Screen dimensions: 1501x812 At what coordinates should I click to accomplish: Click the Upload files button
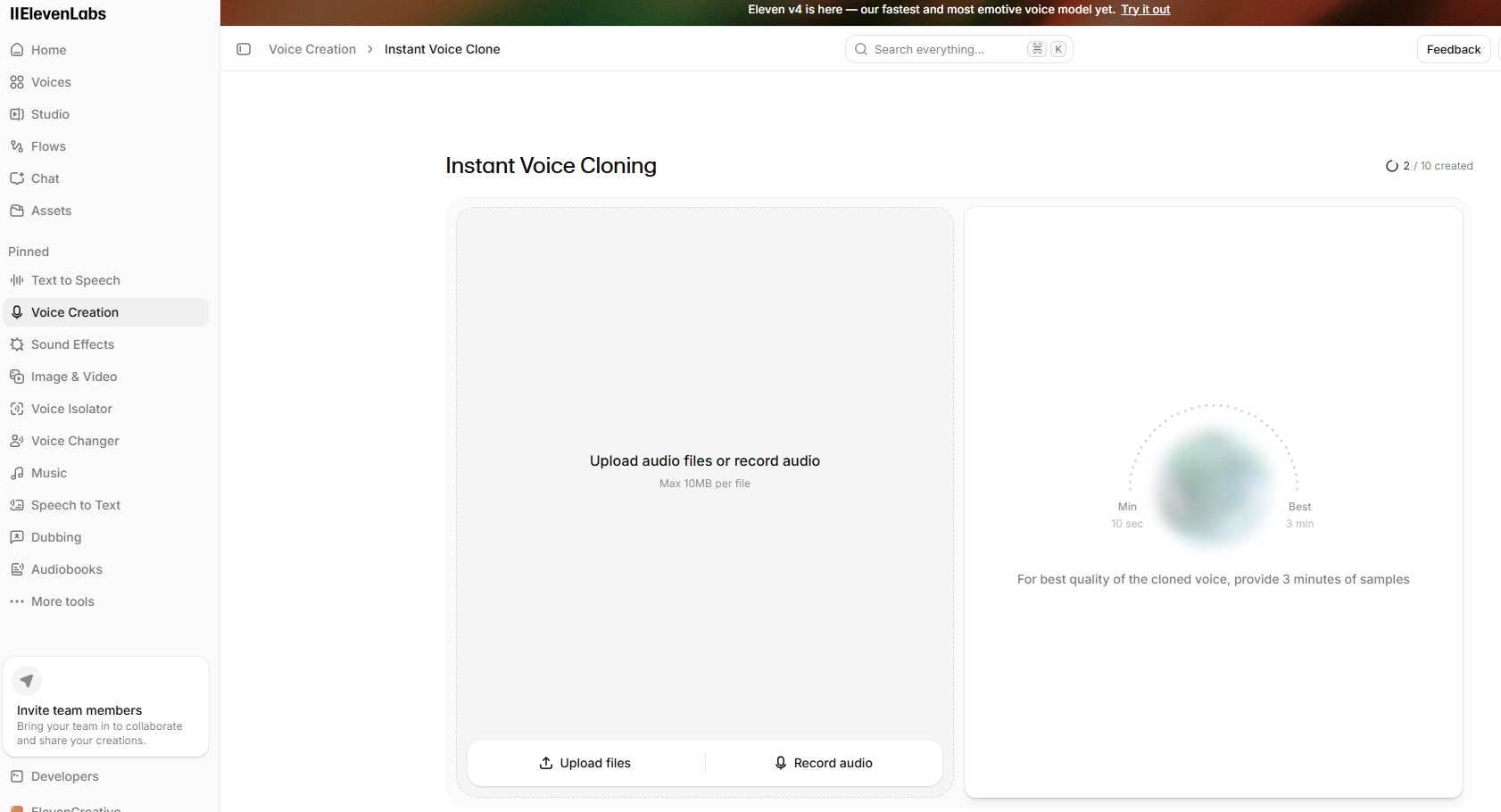coord(586,763)
